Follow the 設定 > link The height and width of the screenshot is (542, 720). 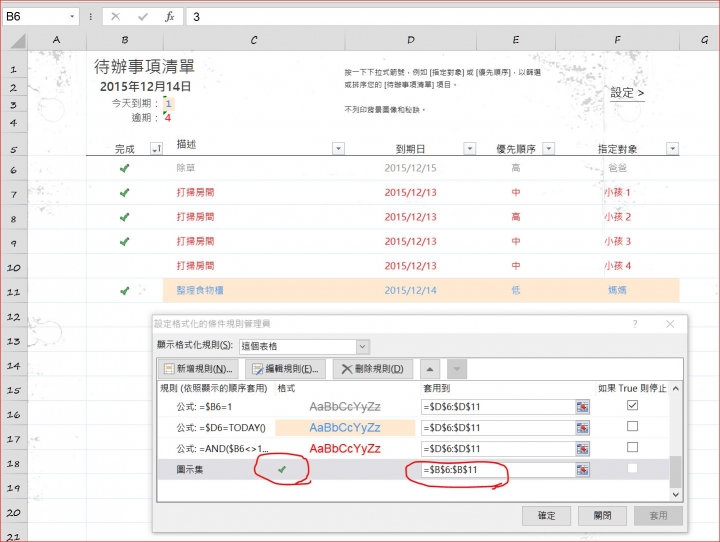(x=627, y=93)
